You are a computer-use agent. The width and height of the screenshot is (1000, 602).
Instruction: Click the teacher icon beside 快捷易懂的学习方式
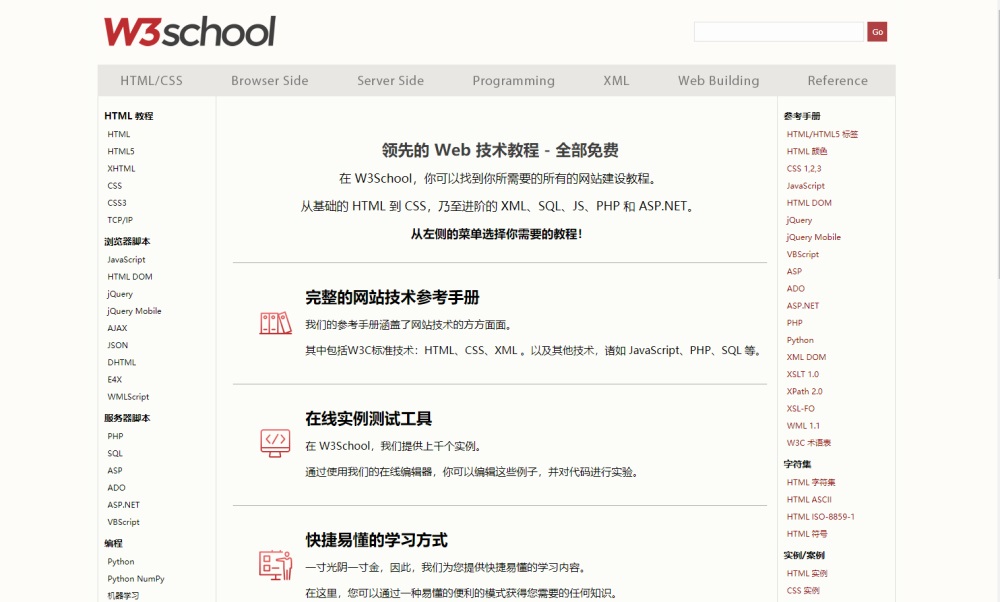tap(276, 564)
